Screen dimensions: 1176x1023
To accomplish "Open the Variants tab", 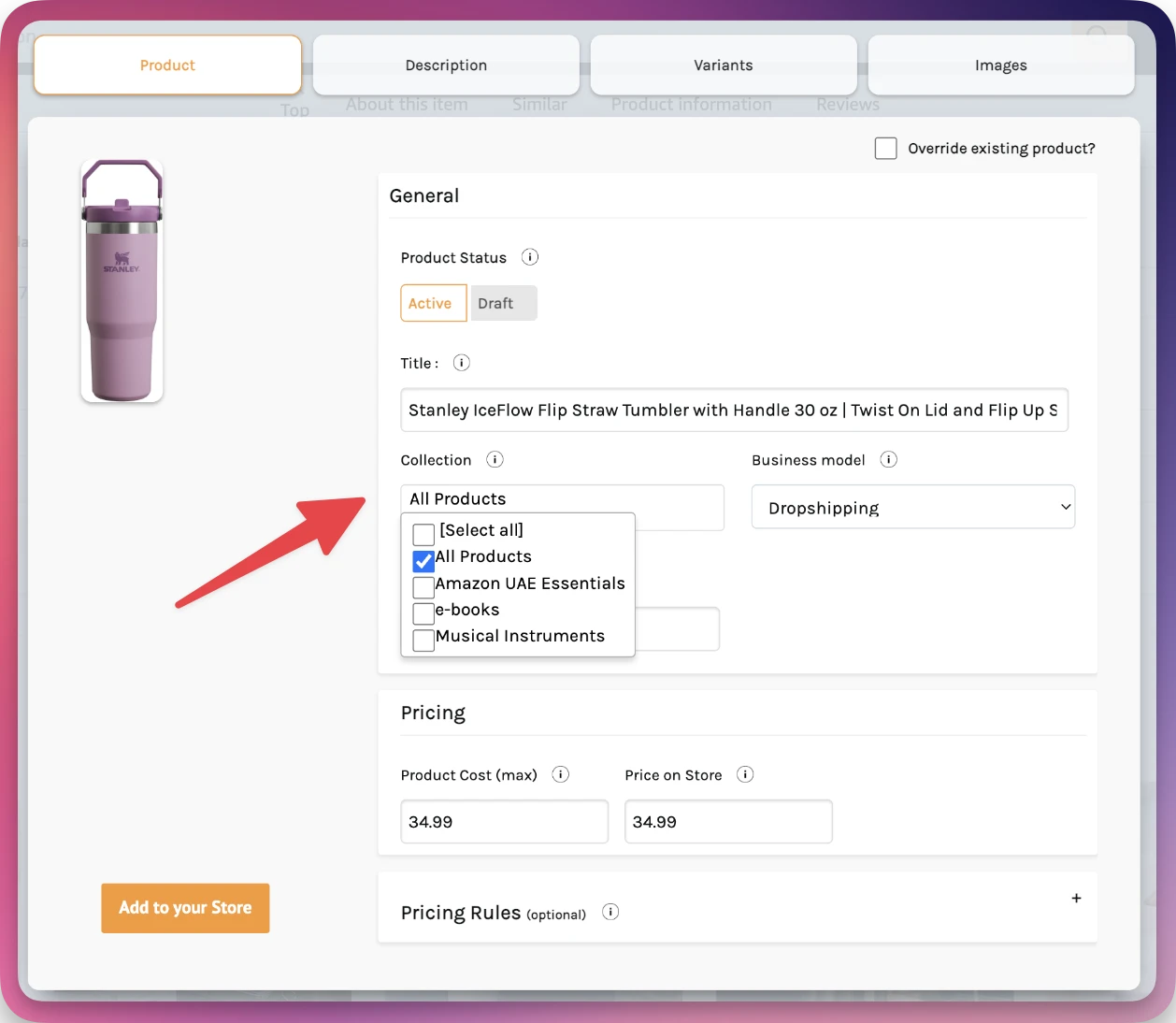I will click(x=724, y=65).
